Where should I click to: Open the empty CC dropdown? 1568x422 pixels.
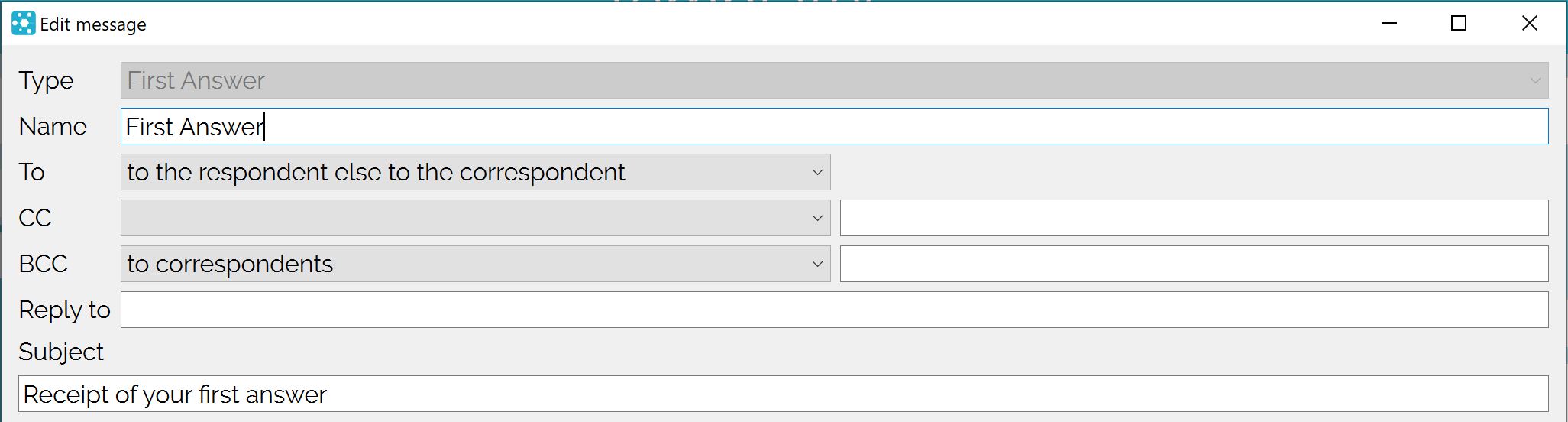pyautogui.click(x=475, y=218)
